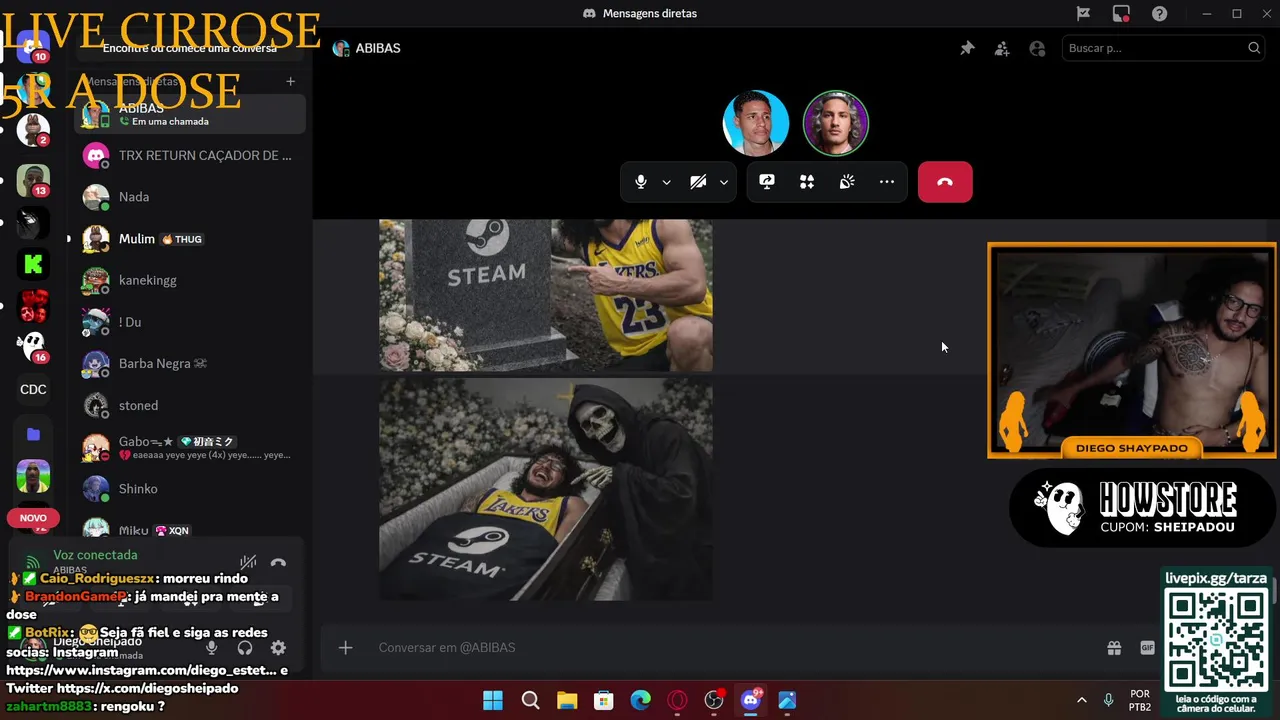Show hidden system tray icons
1280x720 pixels.
pyautogui.click(x=1081, y=700)
